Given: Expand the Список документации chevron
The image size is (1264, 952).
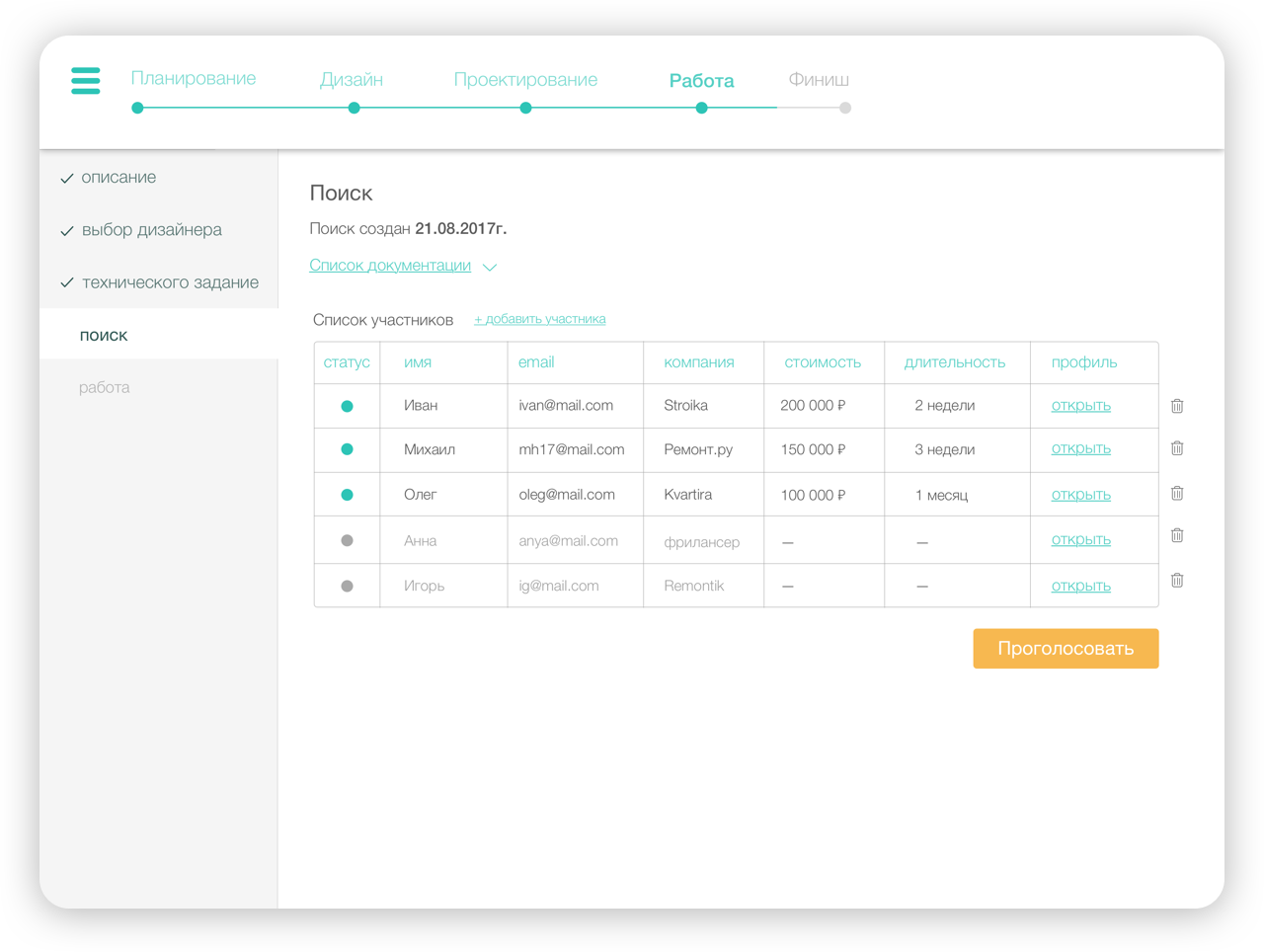Looking at the screenshot, I should [x=490, y=267].
